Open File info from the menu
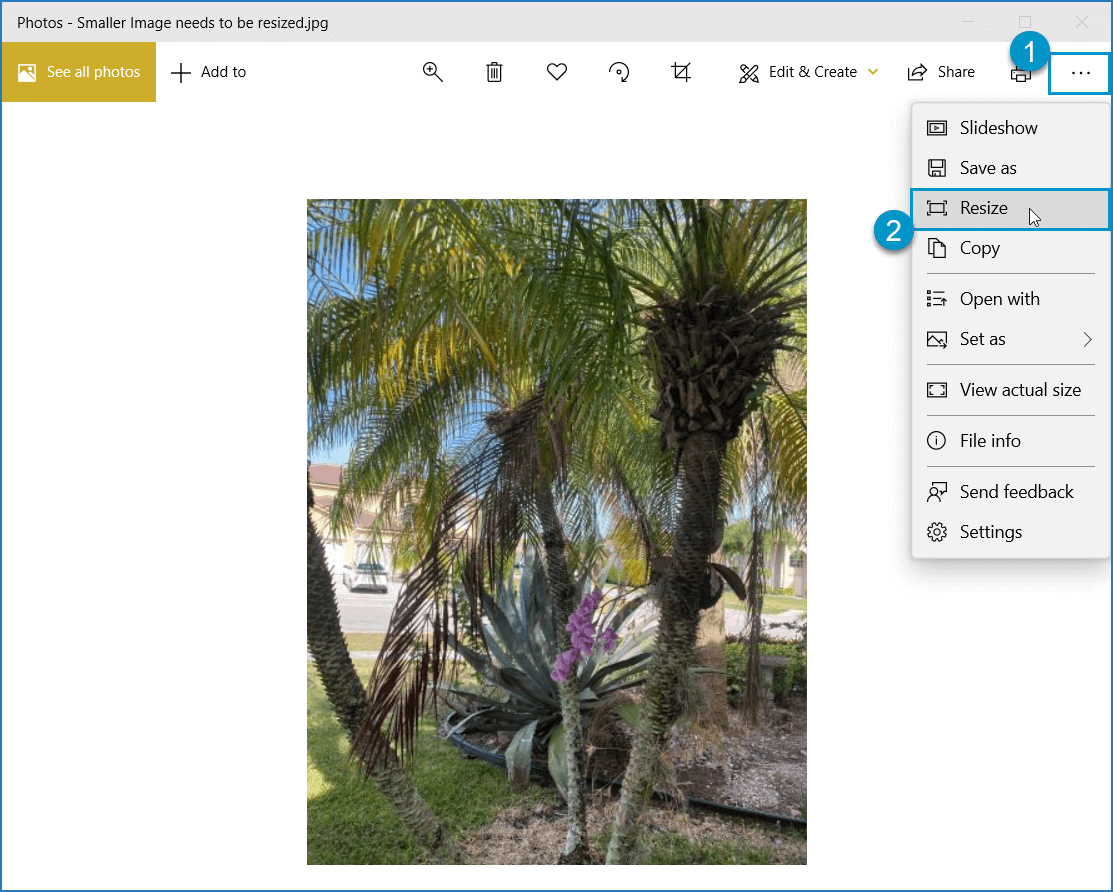The width and height of the screenshot is (1113, 892). click(x=989, y=441)
